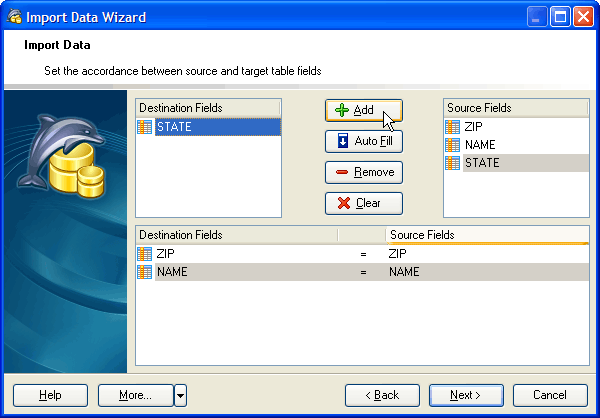
Task: Click the Source Fields column header in mappings
Action: coord(485,235)
